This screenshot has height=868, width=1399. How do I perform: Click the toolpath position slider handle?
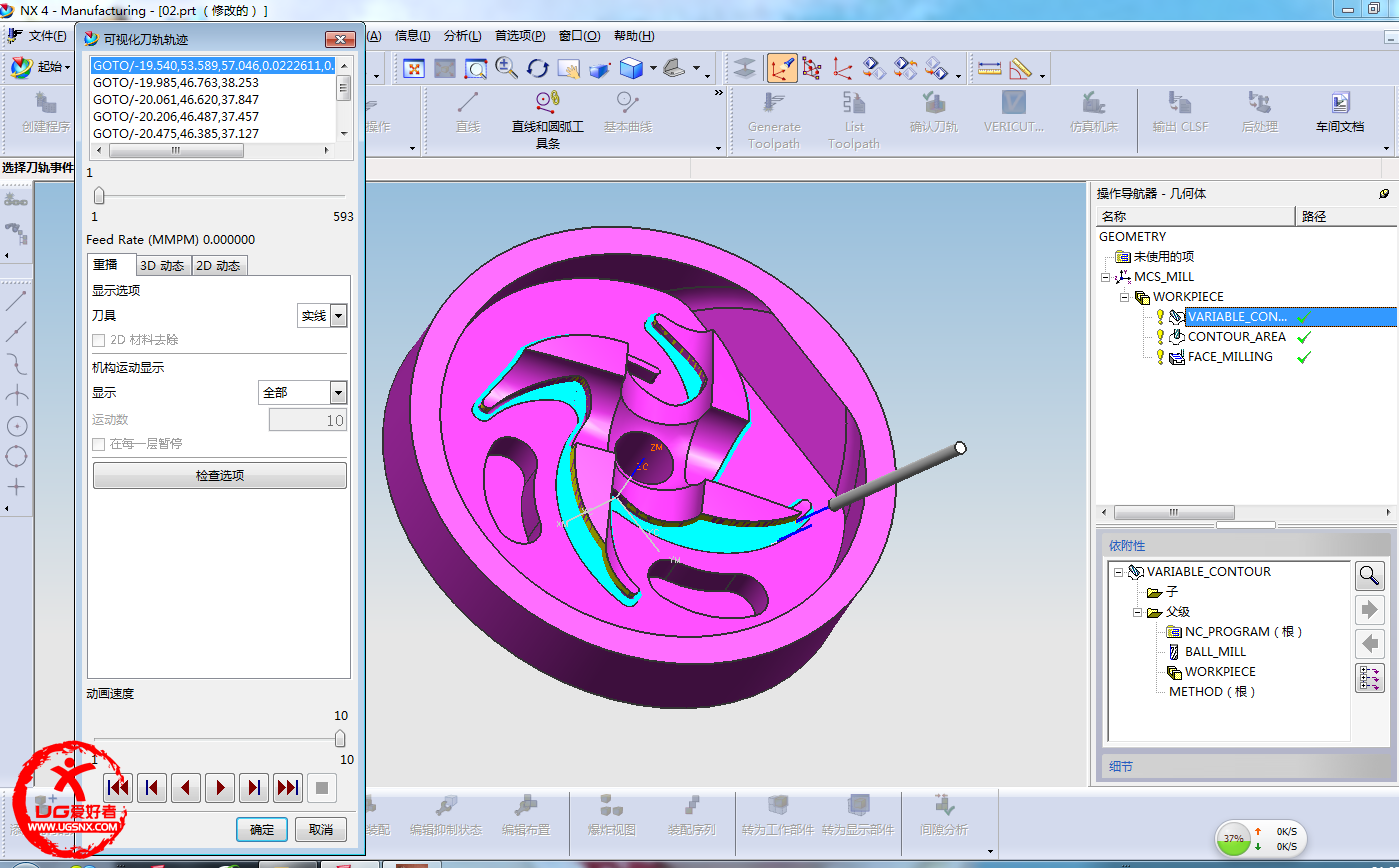click(99, 196)
